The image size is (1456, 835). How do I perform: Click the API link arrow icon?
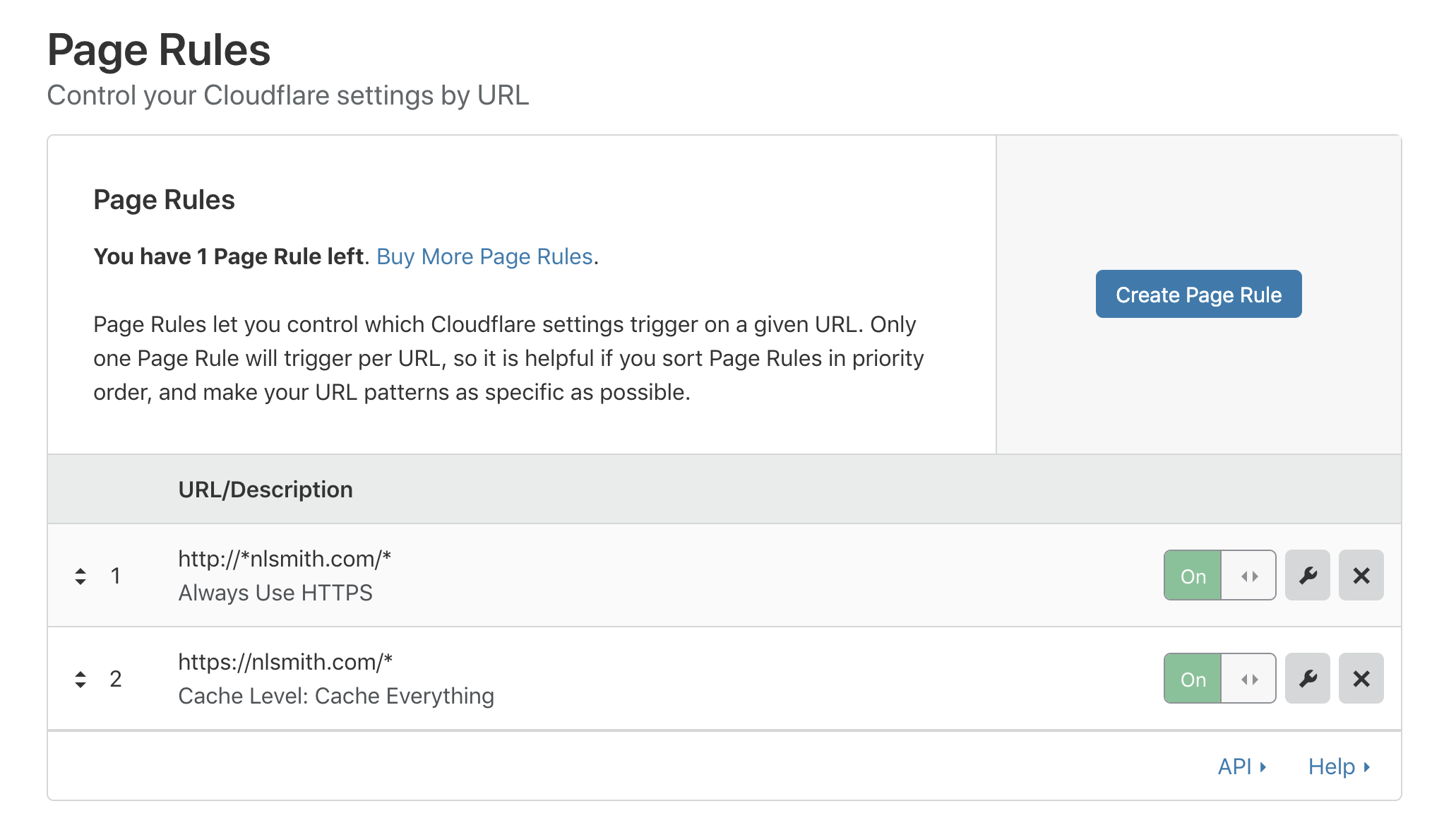pos(1263,767)
